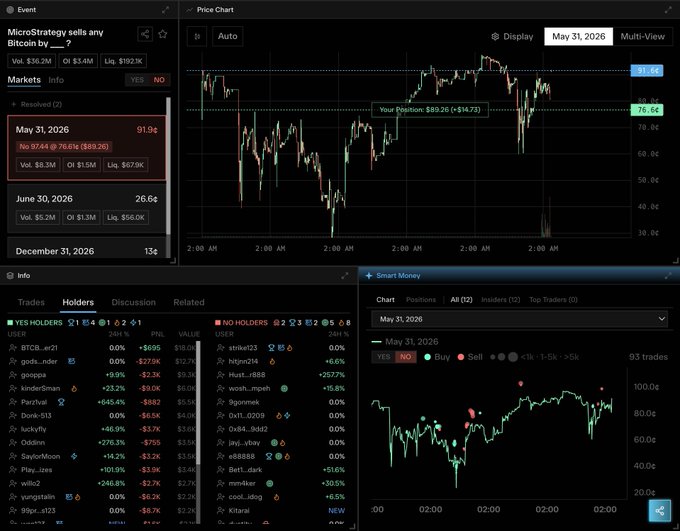Viewport: 680px width, 531px height.
Task: Filter Smart Money by Top Traders (0)
Action: click(x=553, y=300)
